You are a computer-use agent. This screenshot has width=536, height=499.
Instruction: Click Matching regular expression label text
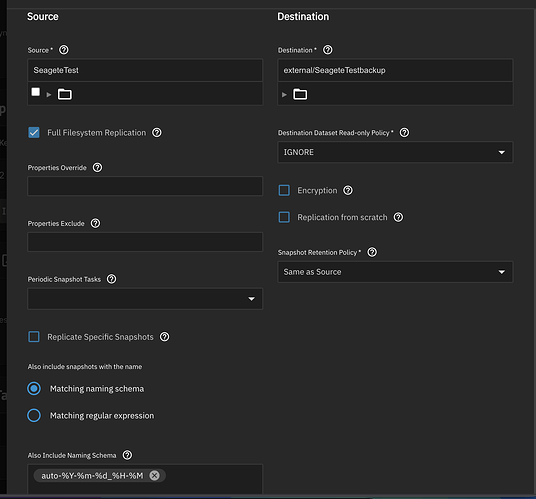pyautogui.click(x=102, y=416)
